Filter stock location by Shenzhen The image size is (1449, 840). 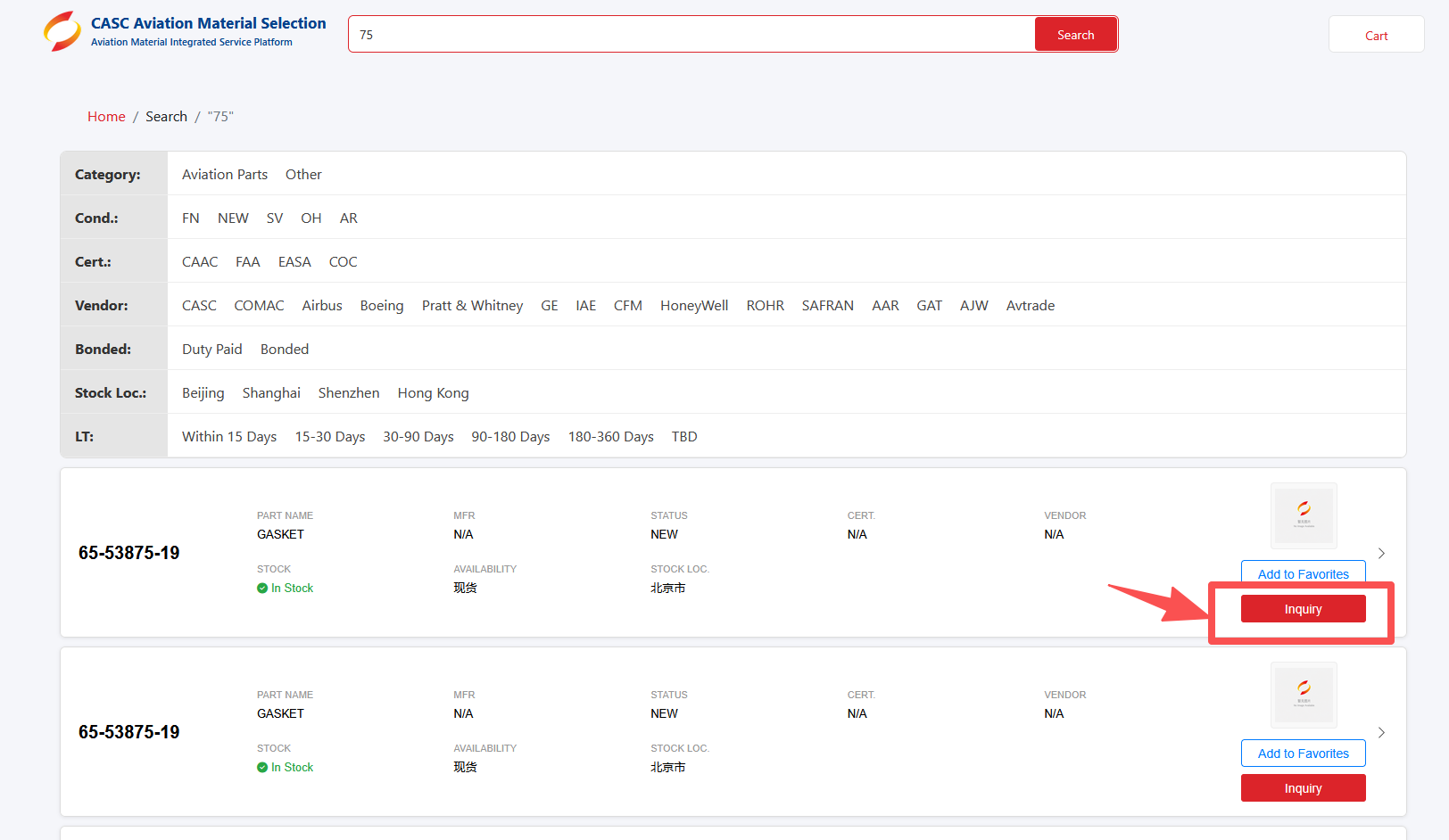349,393
